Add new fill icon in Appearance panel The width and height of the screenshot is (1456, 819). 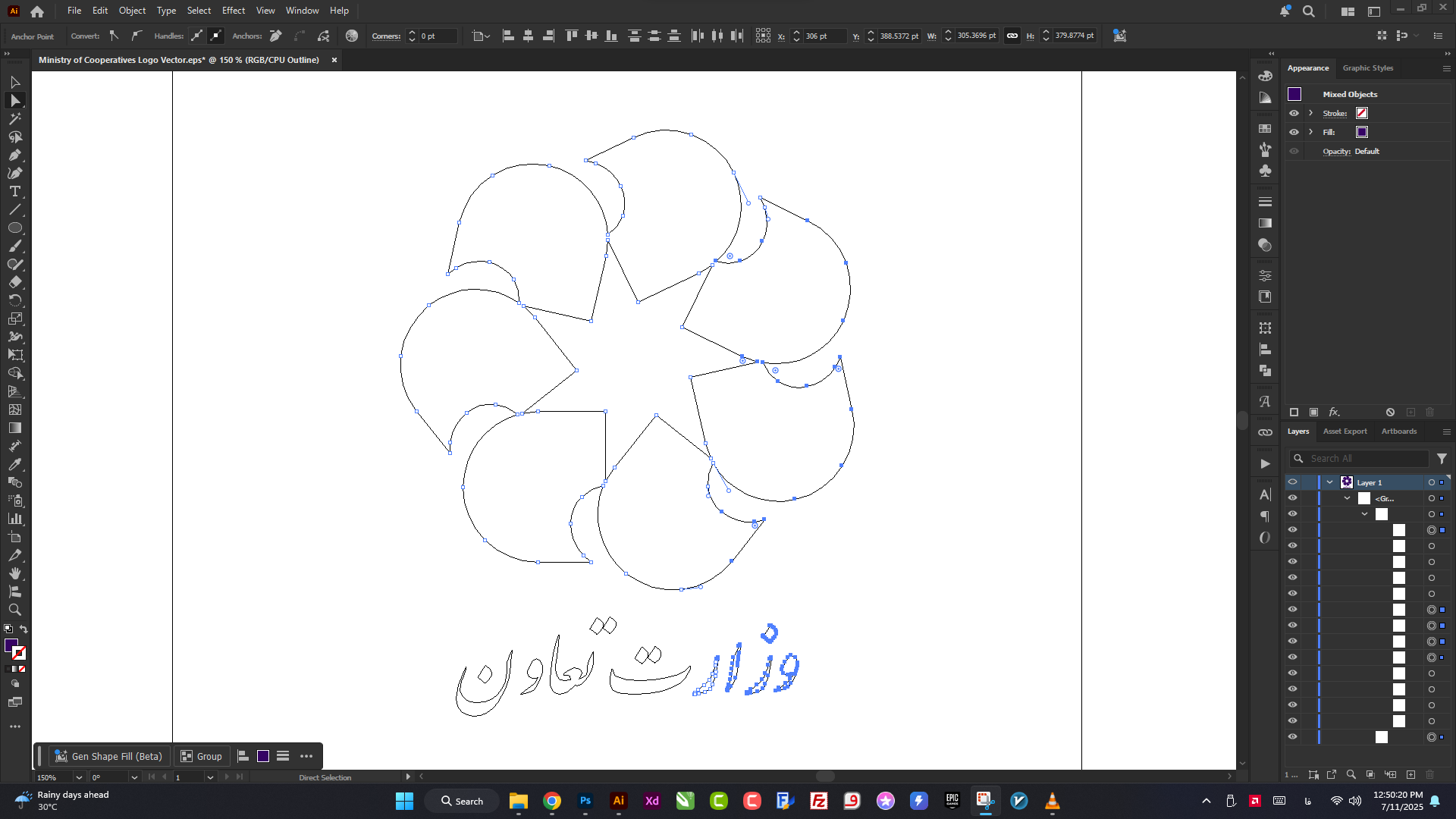(1314, 413)
